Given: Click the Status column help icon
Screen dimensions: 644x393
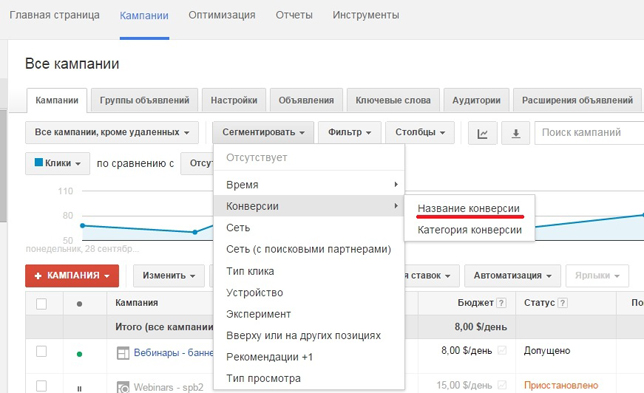Looking at the screenshot, I should (563, 303).
